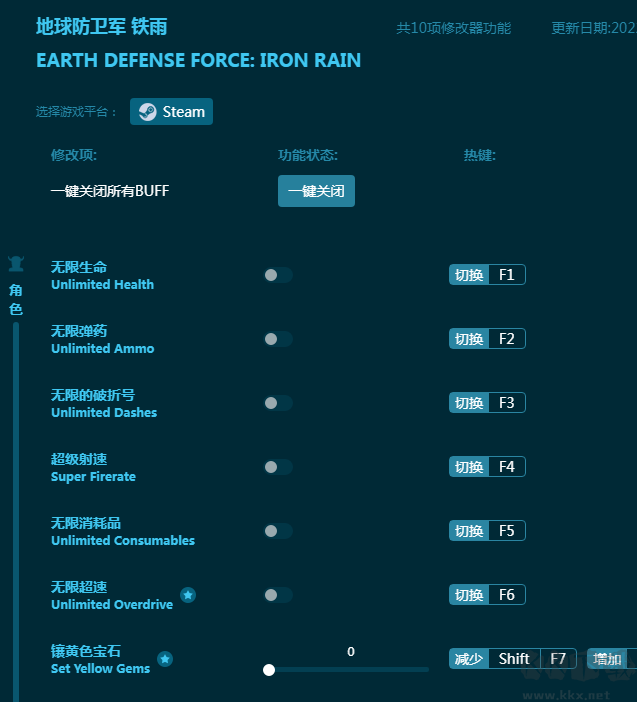
Task: Click the F2 hotkey field
Action: [506, 339]
